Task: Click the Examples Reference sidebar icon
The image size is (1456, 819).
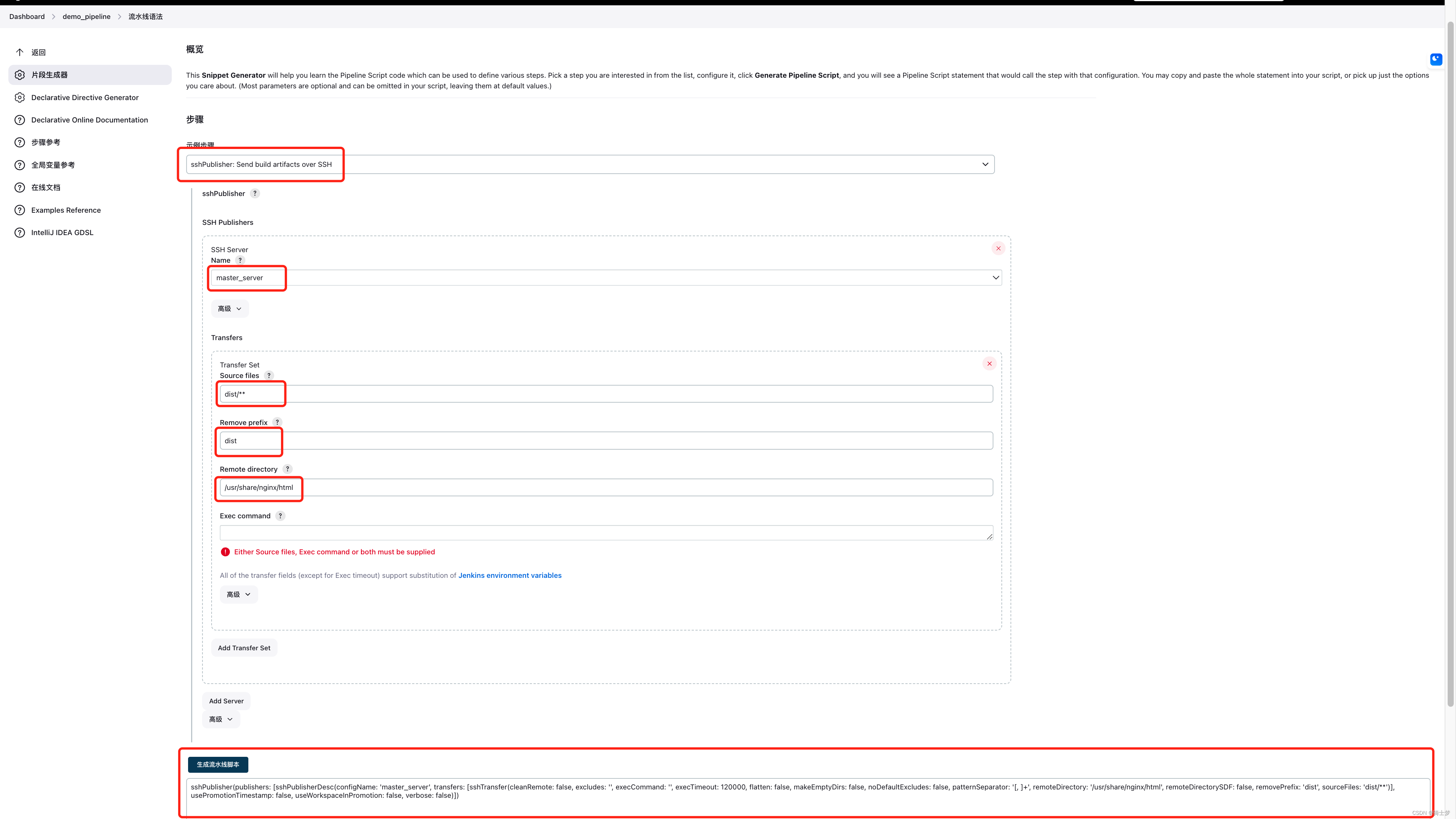Action: point(21,210)
